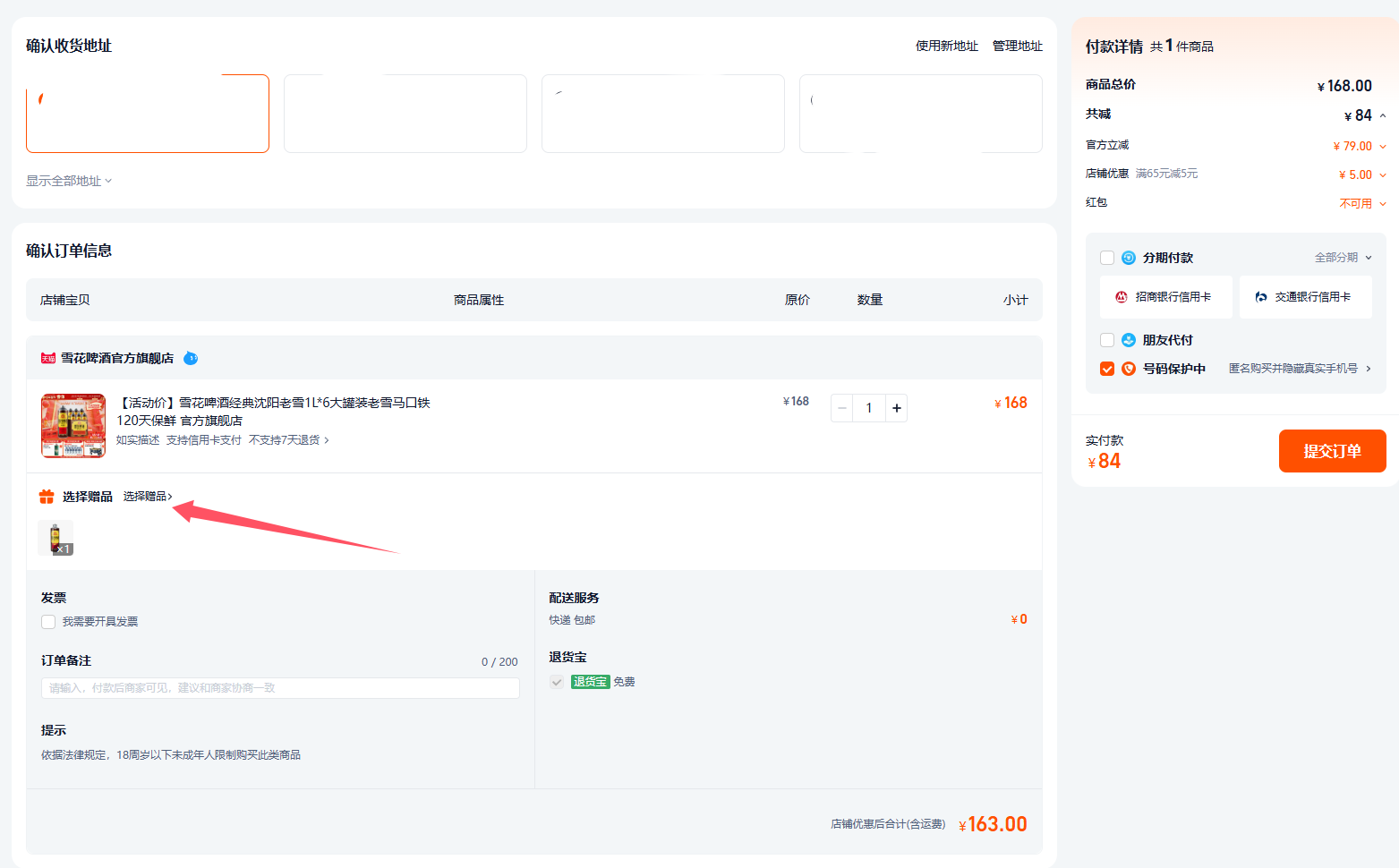
Task: Check the 朋友代付 checkbox
Action: [x=1107, y=340]
